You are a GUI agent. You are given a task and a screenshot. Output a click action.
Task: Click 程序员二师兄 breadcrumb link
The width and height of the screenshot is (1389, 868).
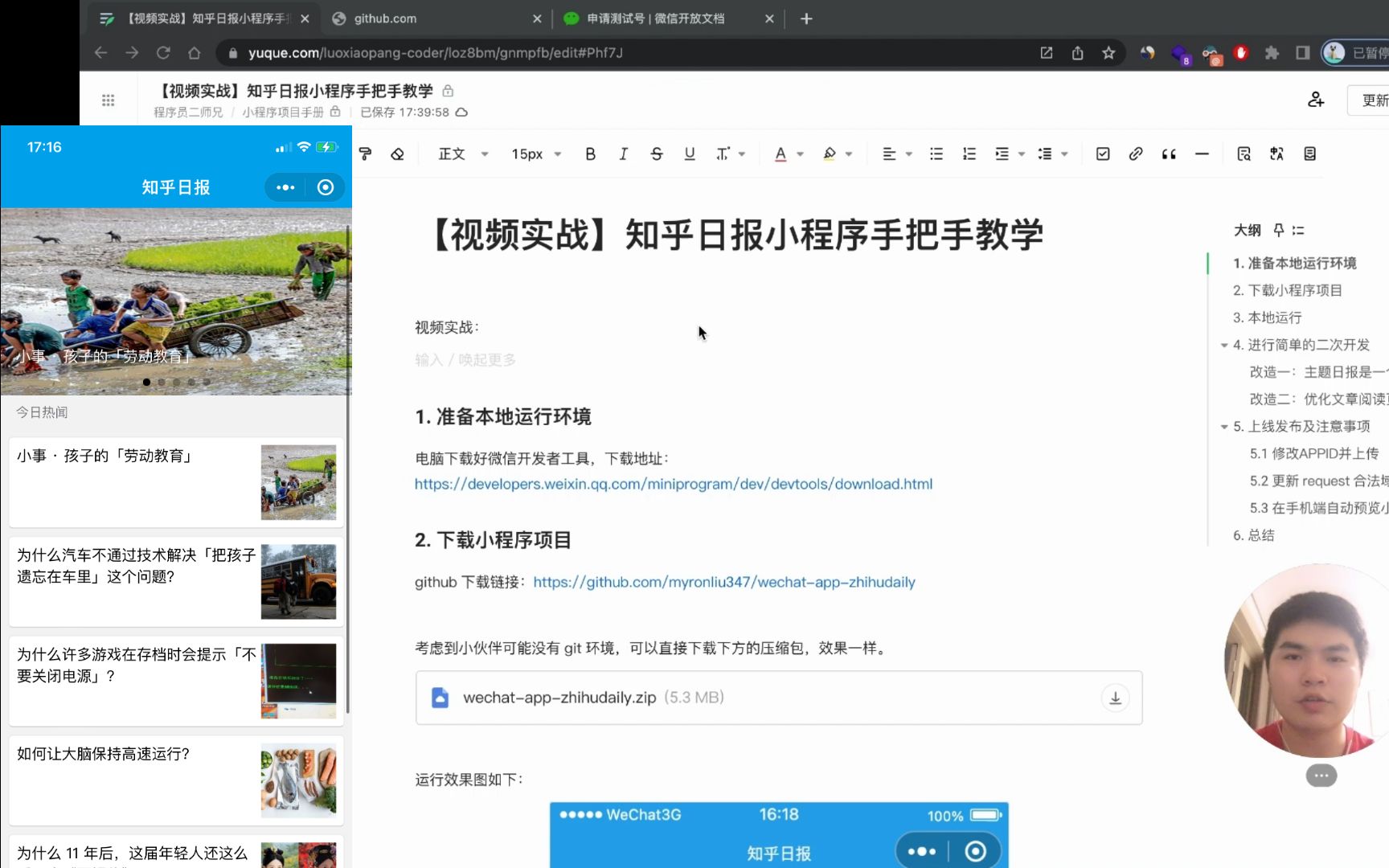click(x=188, y=113)
